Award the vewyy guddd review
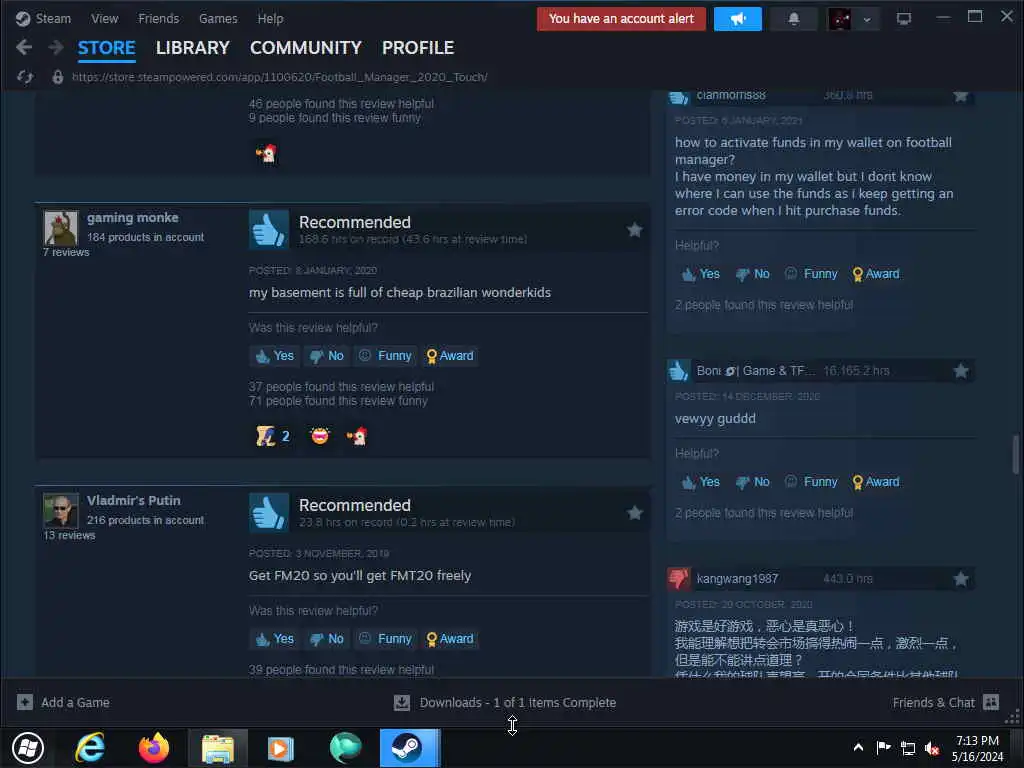The width and height of the screenshot is (1024, 768). pos(876,482)
